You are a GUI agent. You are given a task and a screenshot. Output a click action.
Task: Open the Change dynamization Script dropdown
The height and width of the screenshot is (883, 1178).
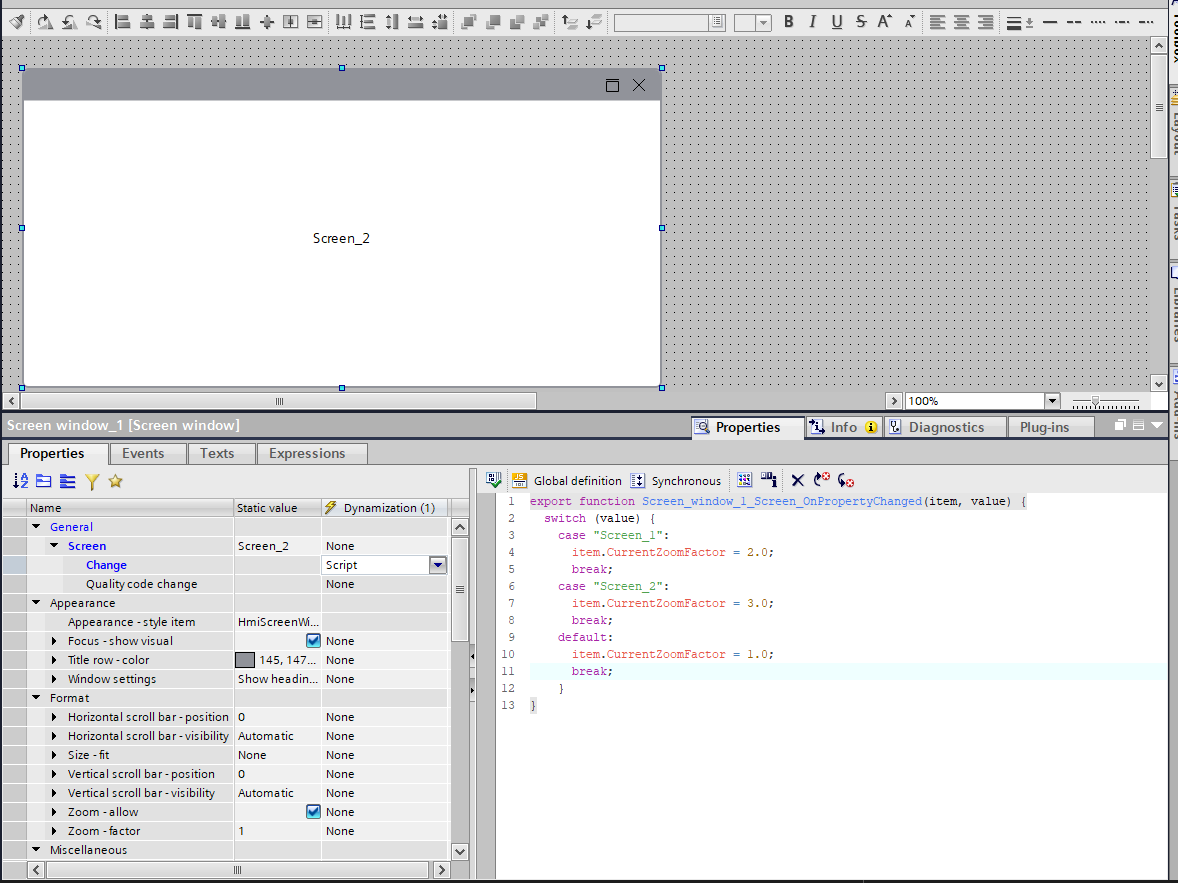[437, 565]
